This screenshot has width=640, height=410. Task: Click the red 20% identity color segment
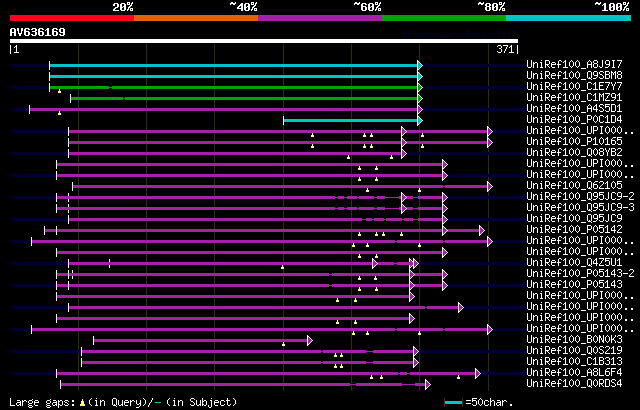(72, 18)
